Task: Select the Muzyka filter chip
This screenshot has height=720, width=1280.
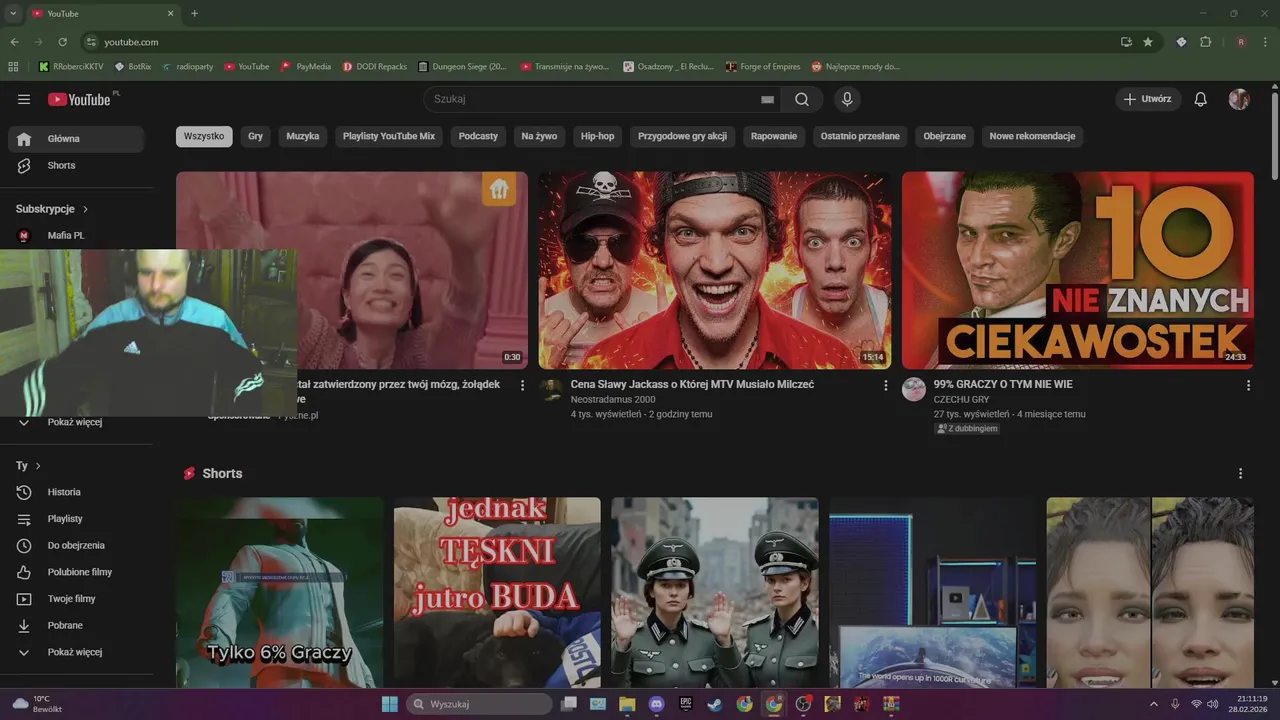Action: click(303, 136)
